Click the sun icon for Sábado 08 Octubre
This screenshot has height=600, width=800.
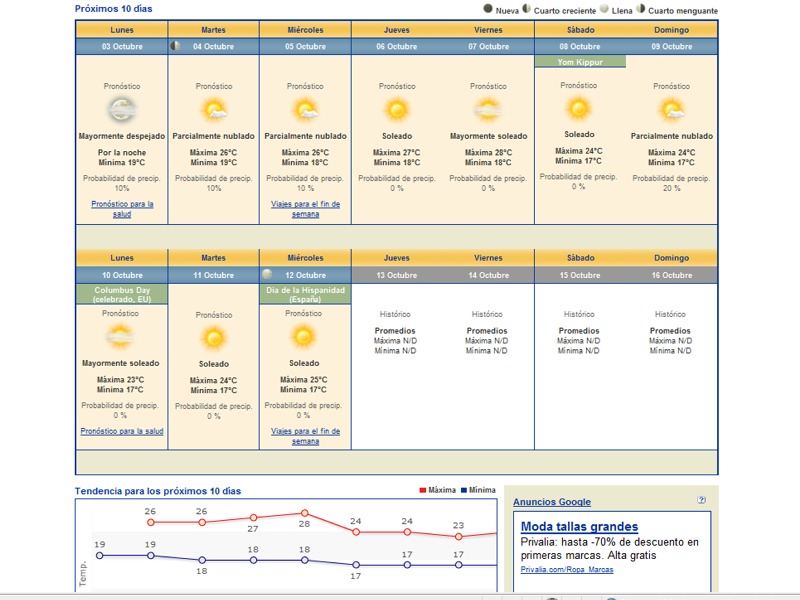579,108
